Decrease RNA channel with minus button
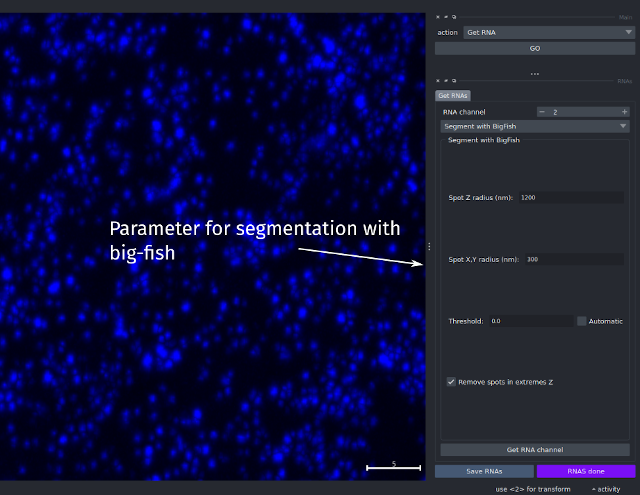The image size is (640, 495). pos(542,112)
